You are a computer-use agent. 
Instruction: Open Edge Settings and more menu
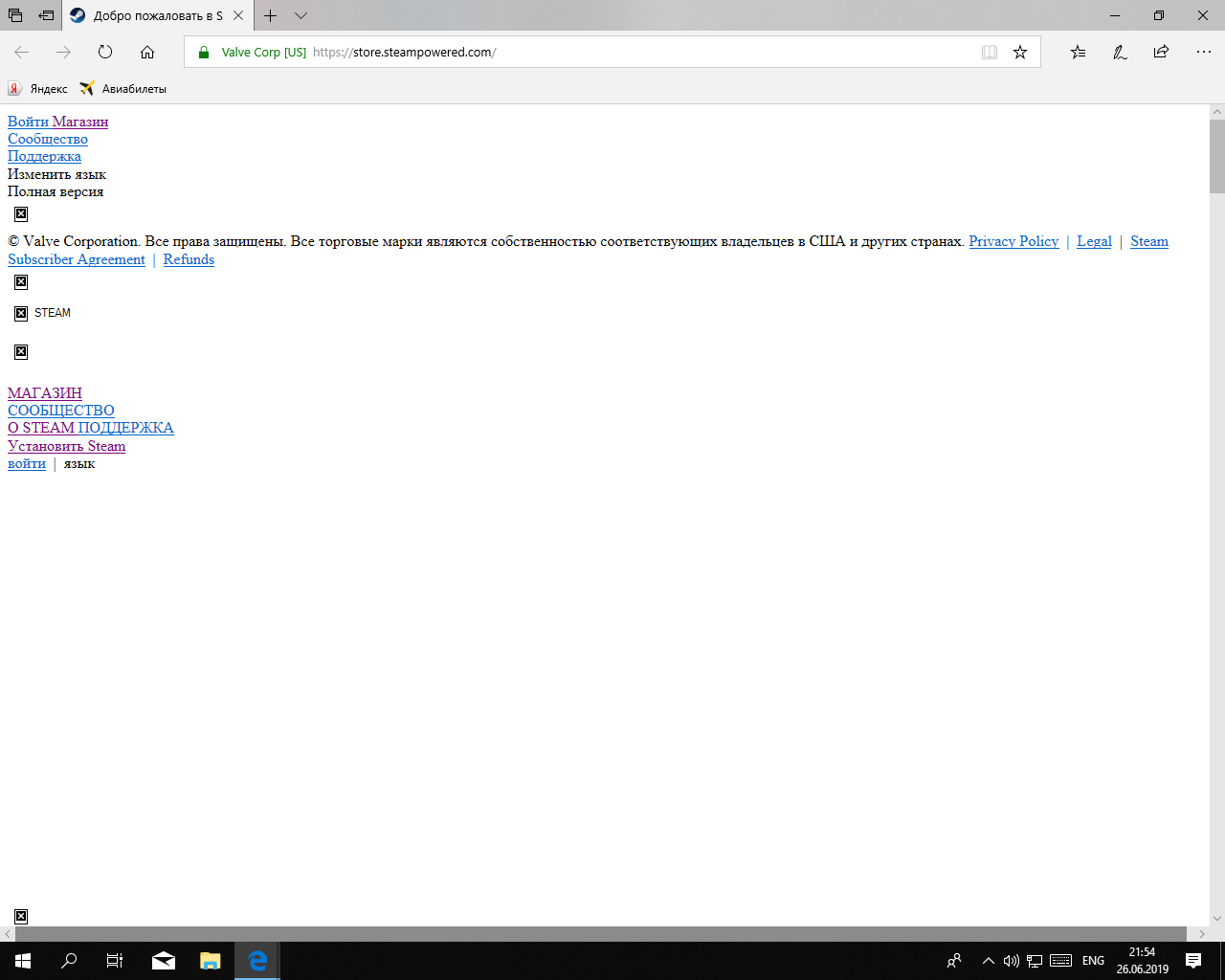click(x=1203, y=52)
